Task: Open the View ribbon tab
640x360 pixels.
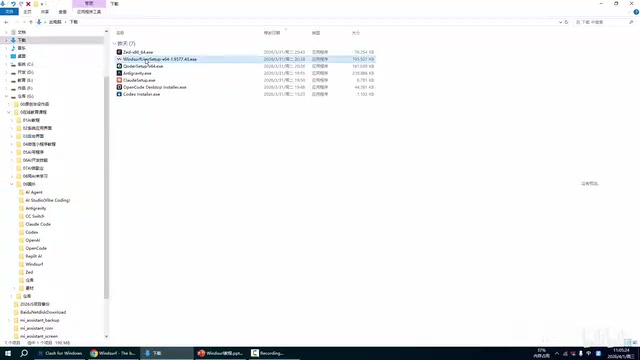Action: (x=62, y=12)
